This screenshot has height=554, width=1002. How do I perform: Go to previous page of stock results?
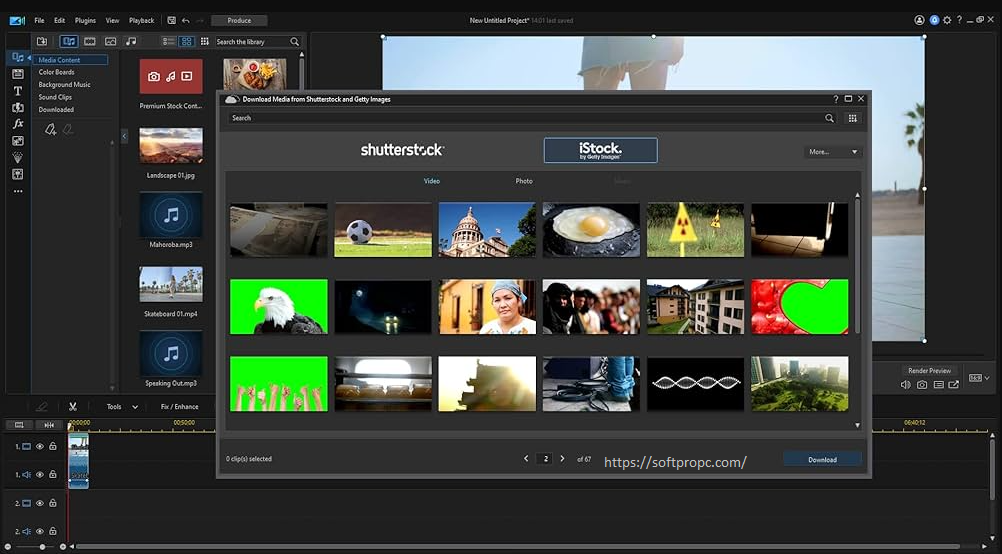pos(526,459)
